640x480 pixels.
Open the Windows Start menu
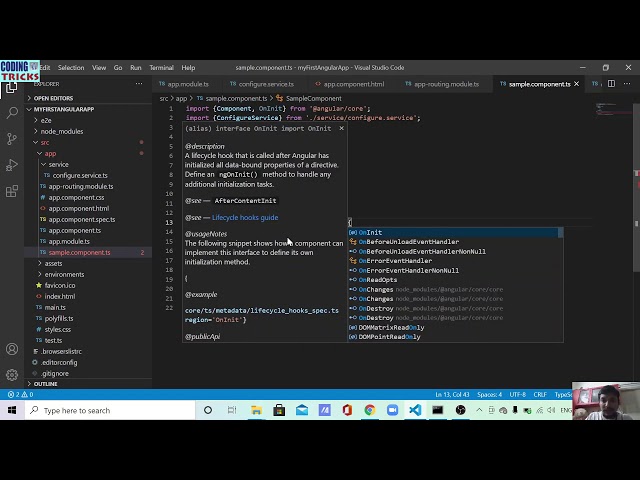12,410
